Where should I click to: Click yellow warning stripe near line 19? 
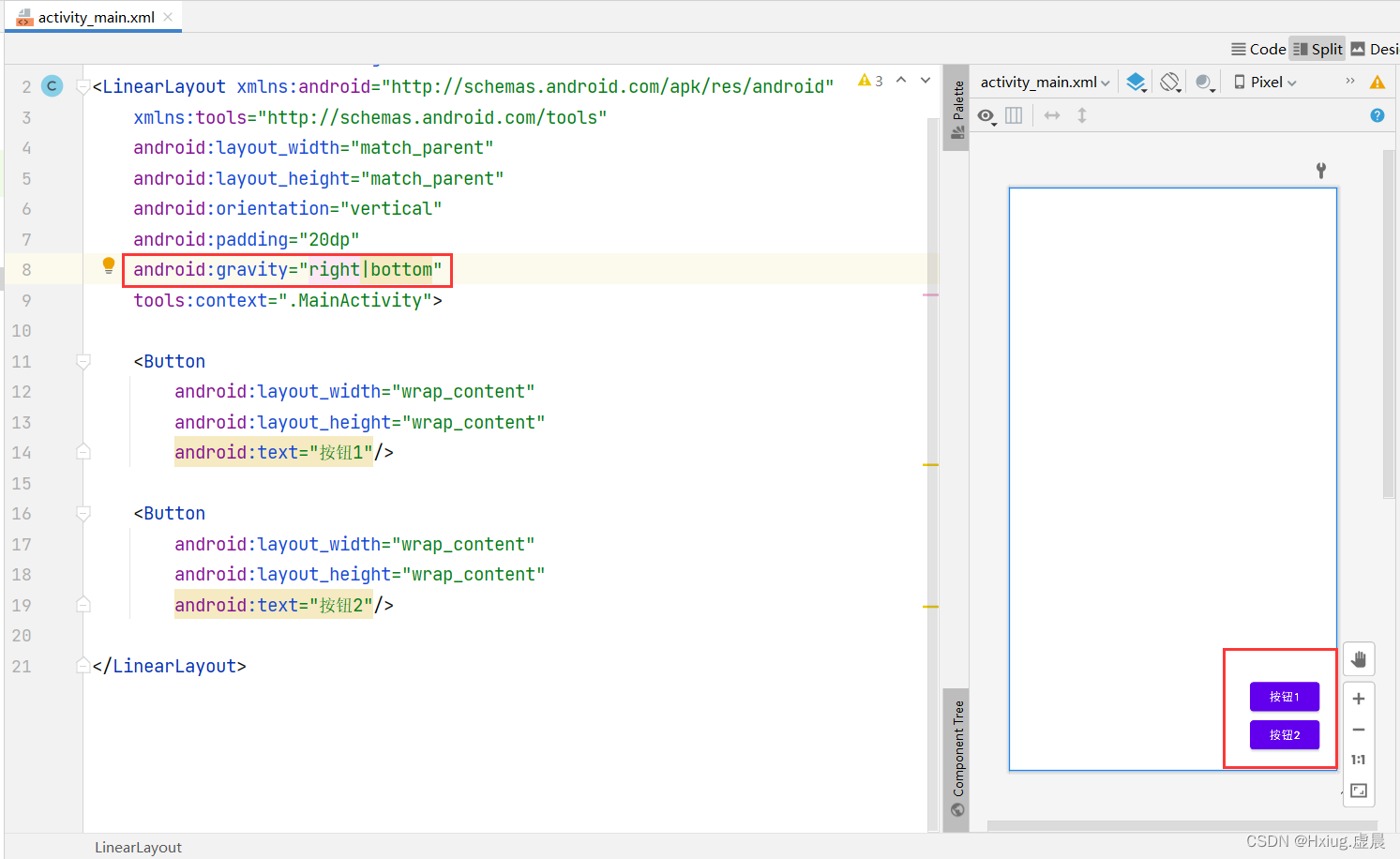coord(930,607)
